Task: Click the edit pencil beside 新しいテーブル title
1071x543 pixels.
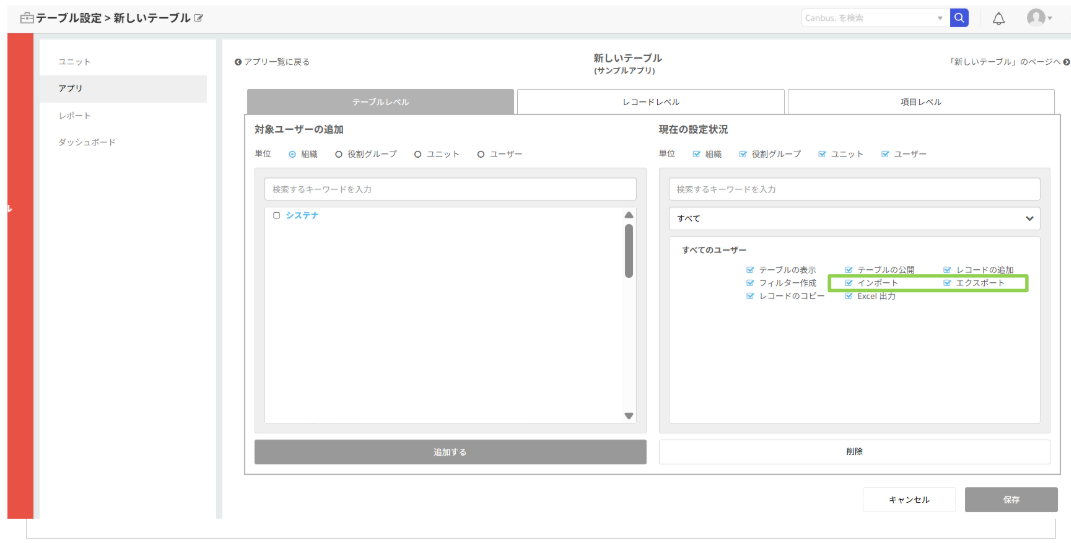Action: [x=199, y=18]
